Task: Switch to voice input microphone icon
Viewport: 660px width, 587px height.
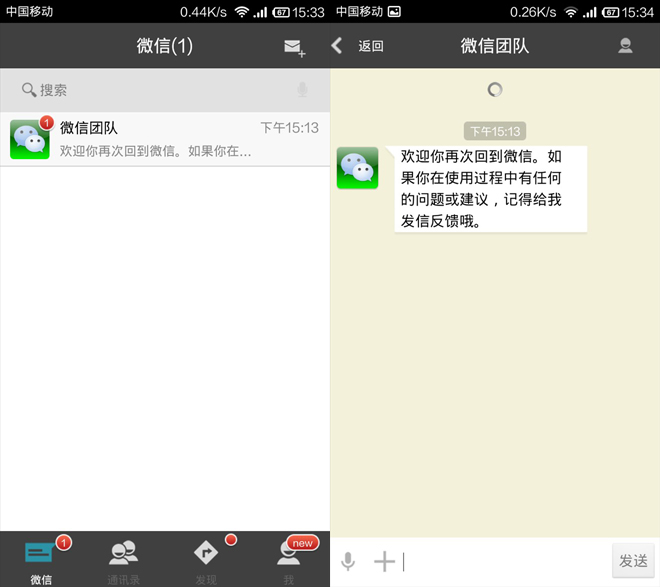Action: tap(348, 561)
